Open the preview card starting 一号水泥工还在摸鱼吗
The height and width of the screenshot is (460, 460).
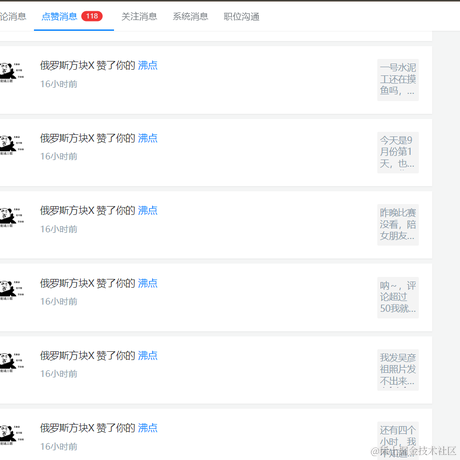(x=398, y=80)
